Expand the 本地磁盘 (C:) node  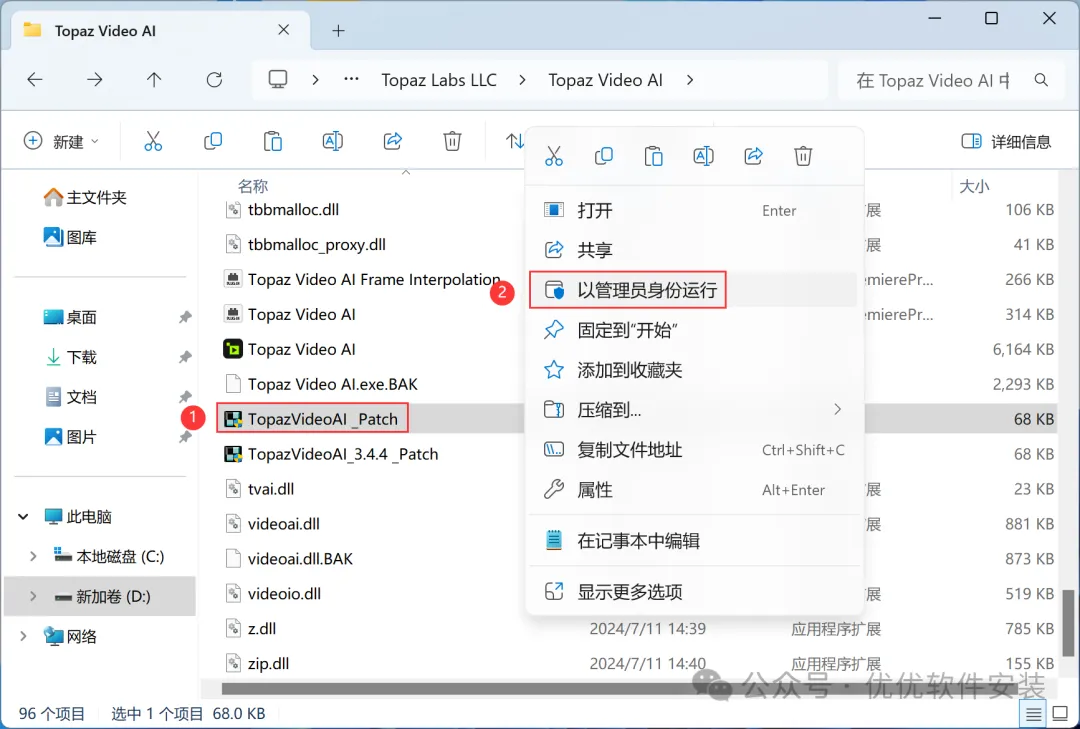pos(32,556)
